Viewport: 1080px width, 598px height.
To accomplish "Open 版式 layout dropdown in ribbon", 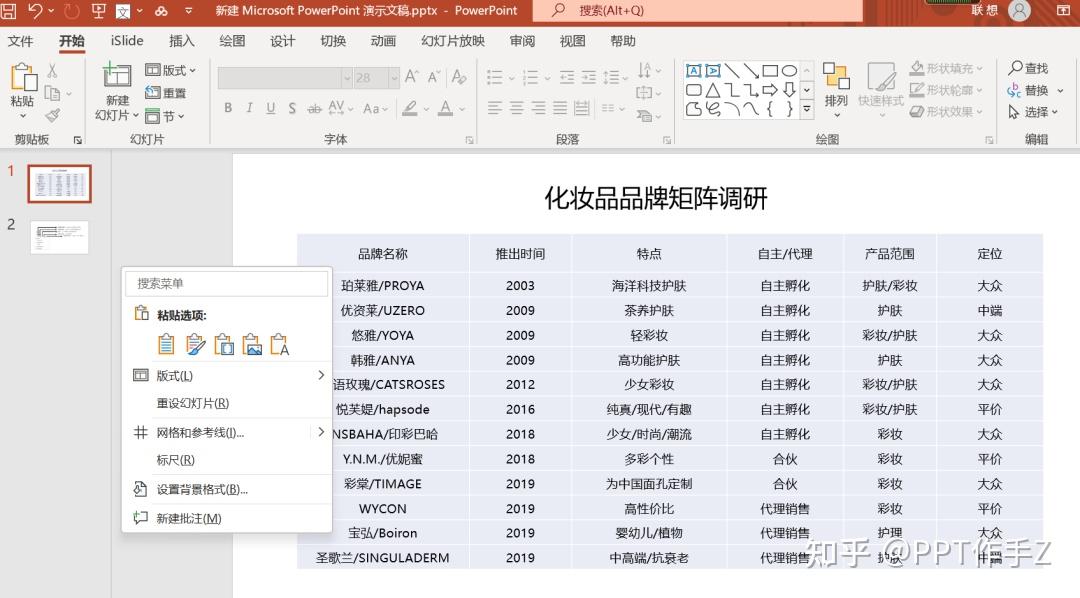I will 171,70.
